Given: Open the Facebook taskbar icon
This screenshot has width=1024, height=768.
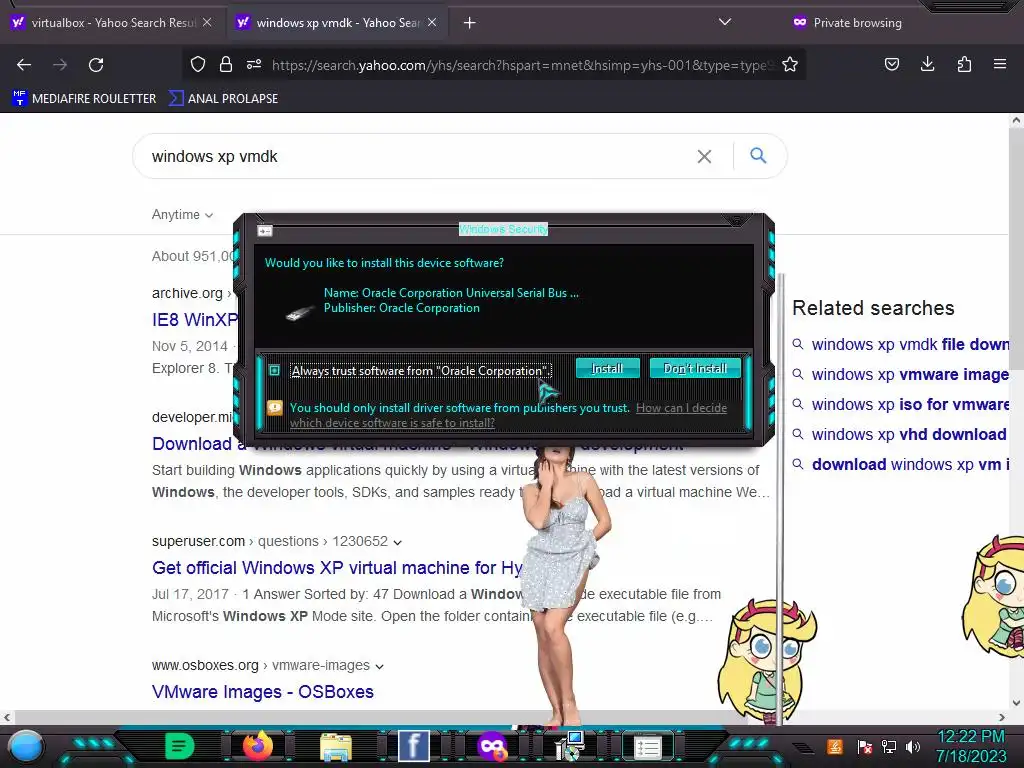Looking at the screenshot, I should pos(414,746).
